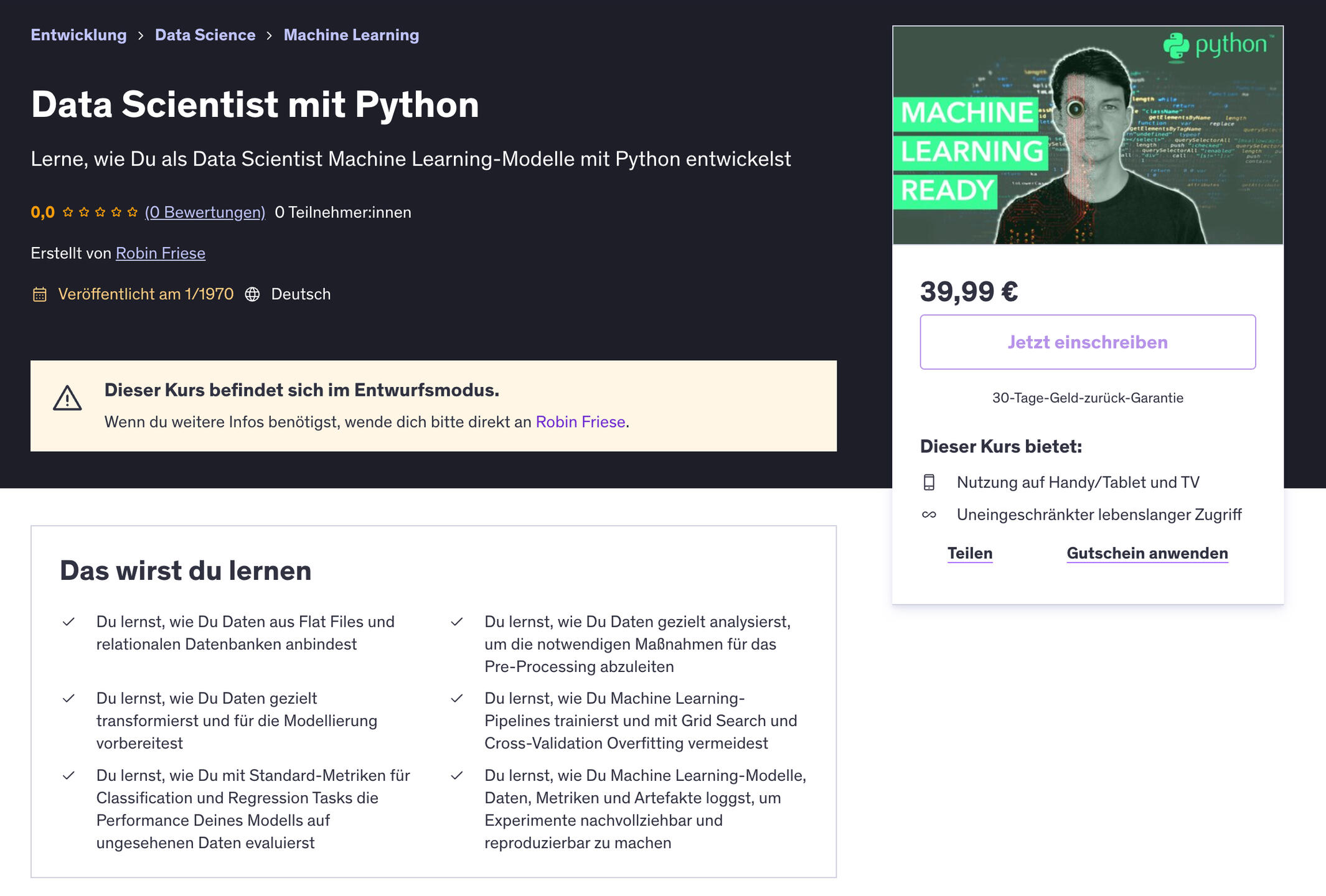Click the chevron between Data Science and Machine Learning
Screen dimensions: 1326x896
270,35
